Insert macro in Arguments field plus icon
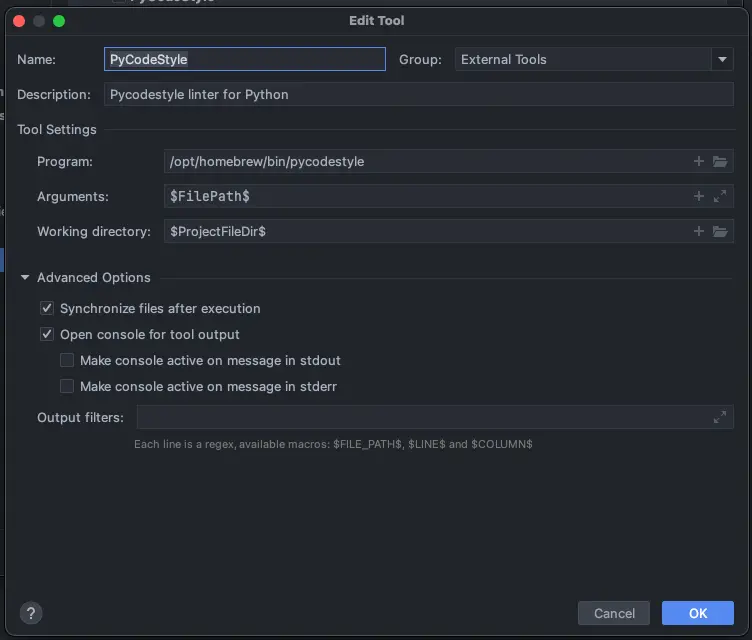This screenshot has width=752, height=640. pos(698,196)
